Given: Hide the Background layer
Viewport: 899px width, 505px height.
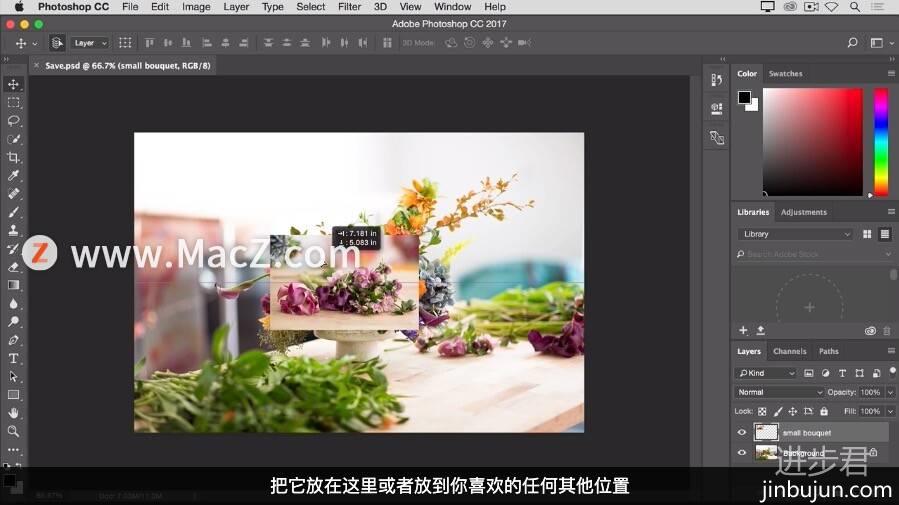Looking at the screenshot, I should tap(742, 453).
